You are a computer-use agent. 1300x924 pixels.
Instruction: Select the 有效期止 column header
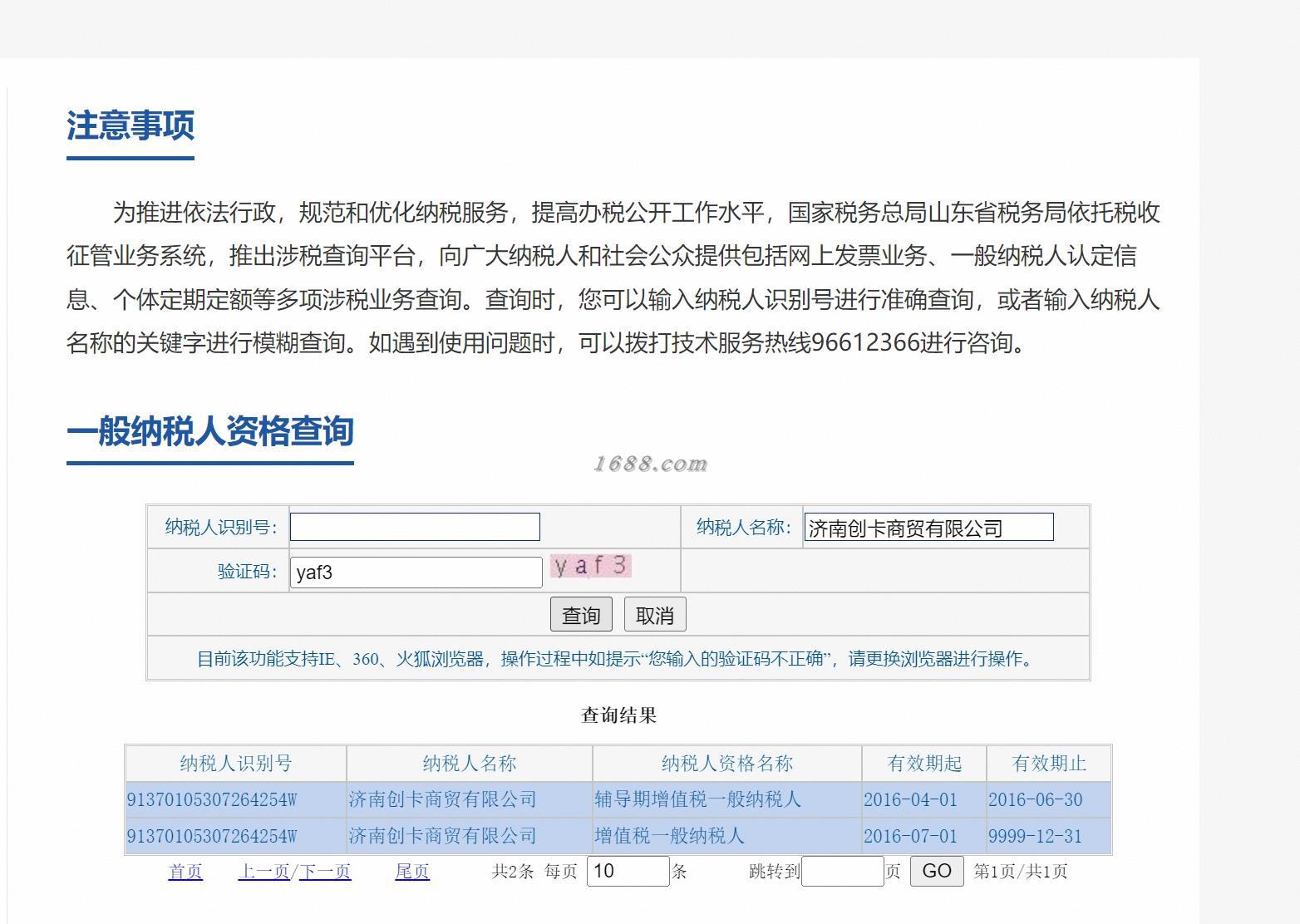(1049, 763)
